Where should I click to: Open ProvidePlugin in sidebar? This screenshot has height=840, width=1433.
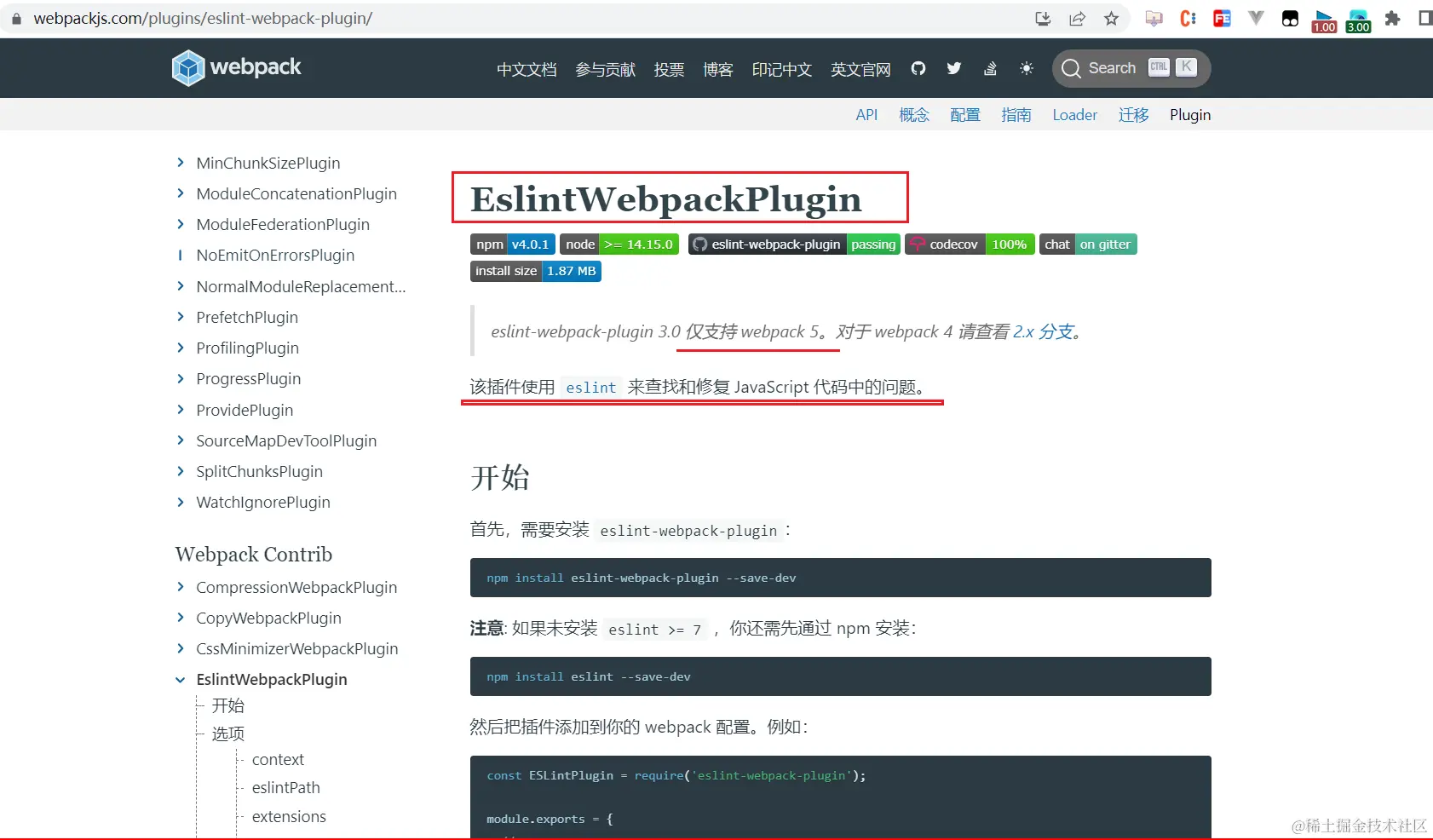coord(245,411)
